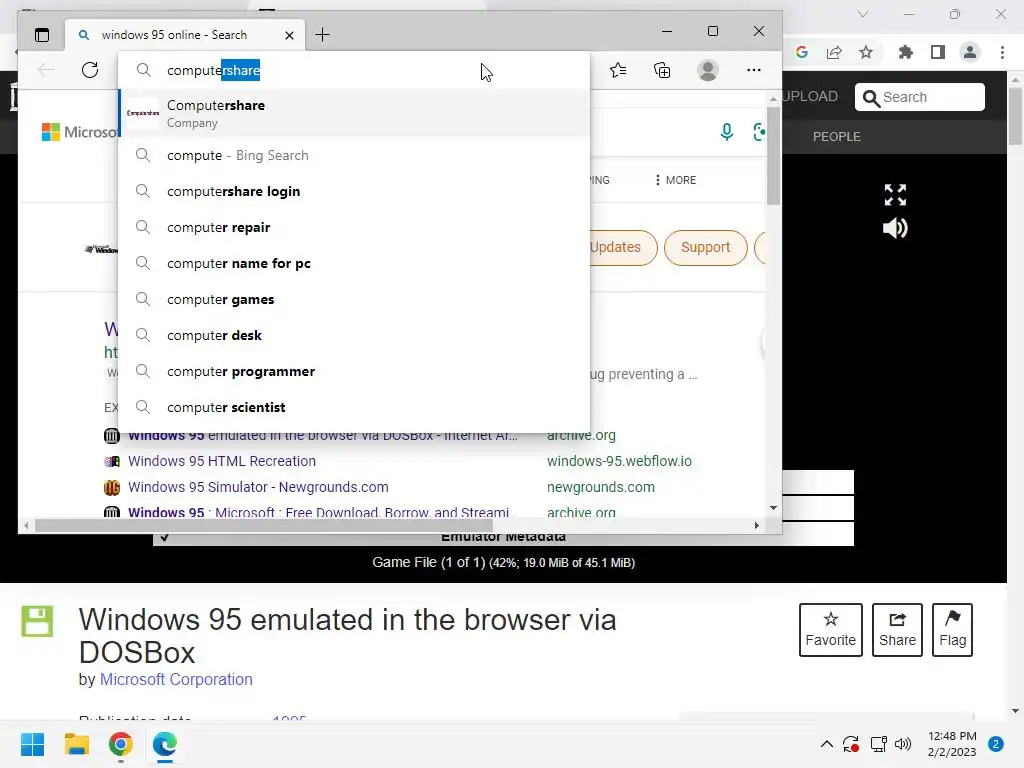1024x768 pixels.
Task: Open Microsoft Corporation author link
Action: (x=176, y=679)
